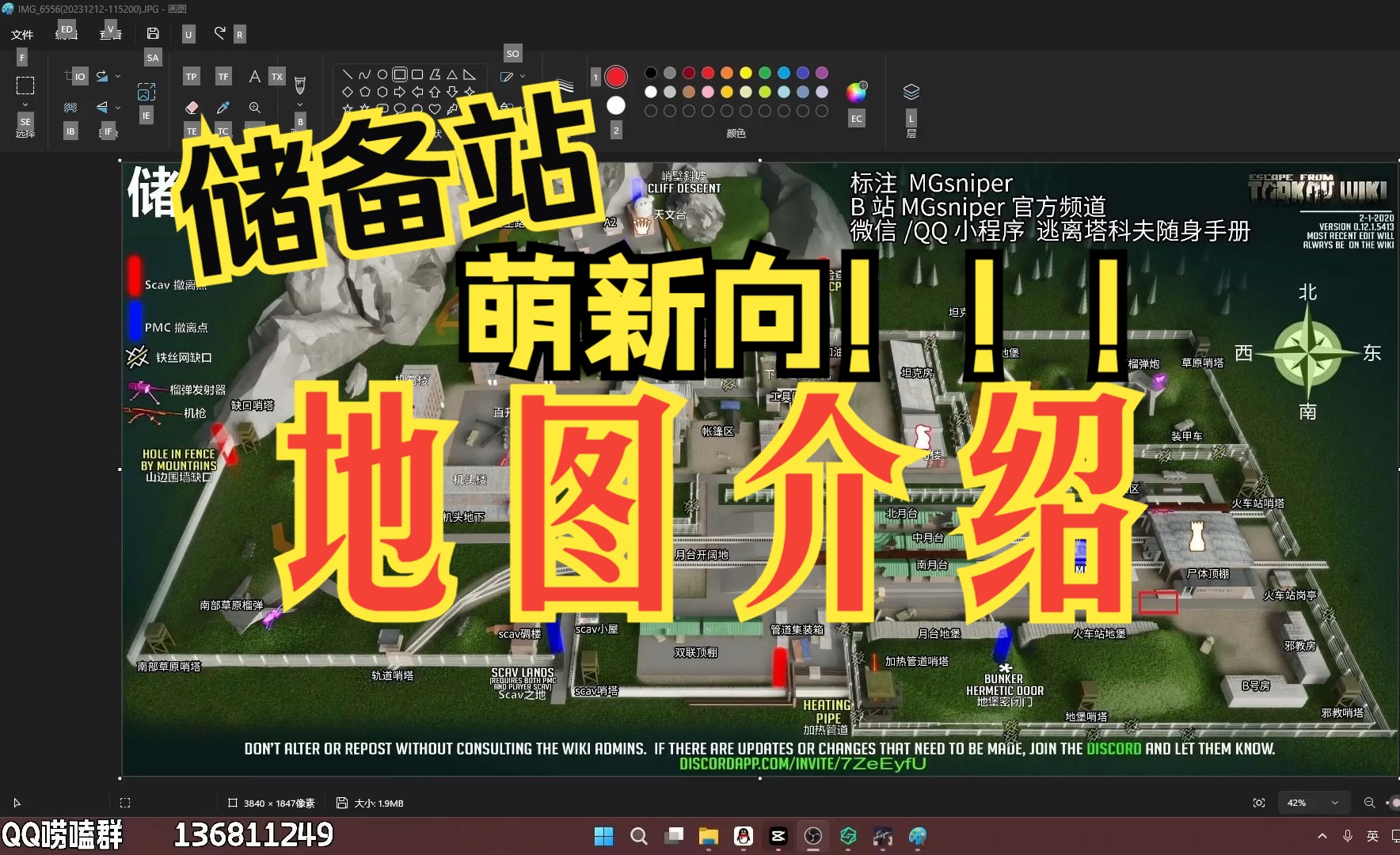Click the flip image icon
The image size is (1400, 855).
(x=102, y=108)
